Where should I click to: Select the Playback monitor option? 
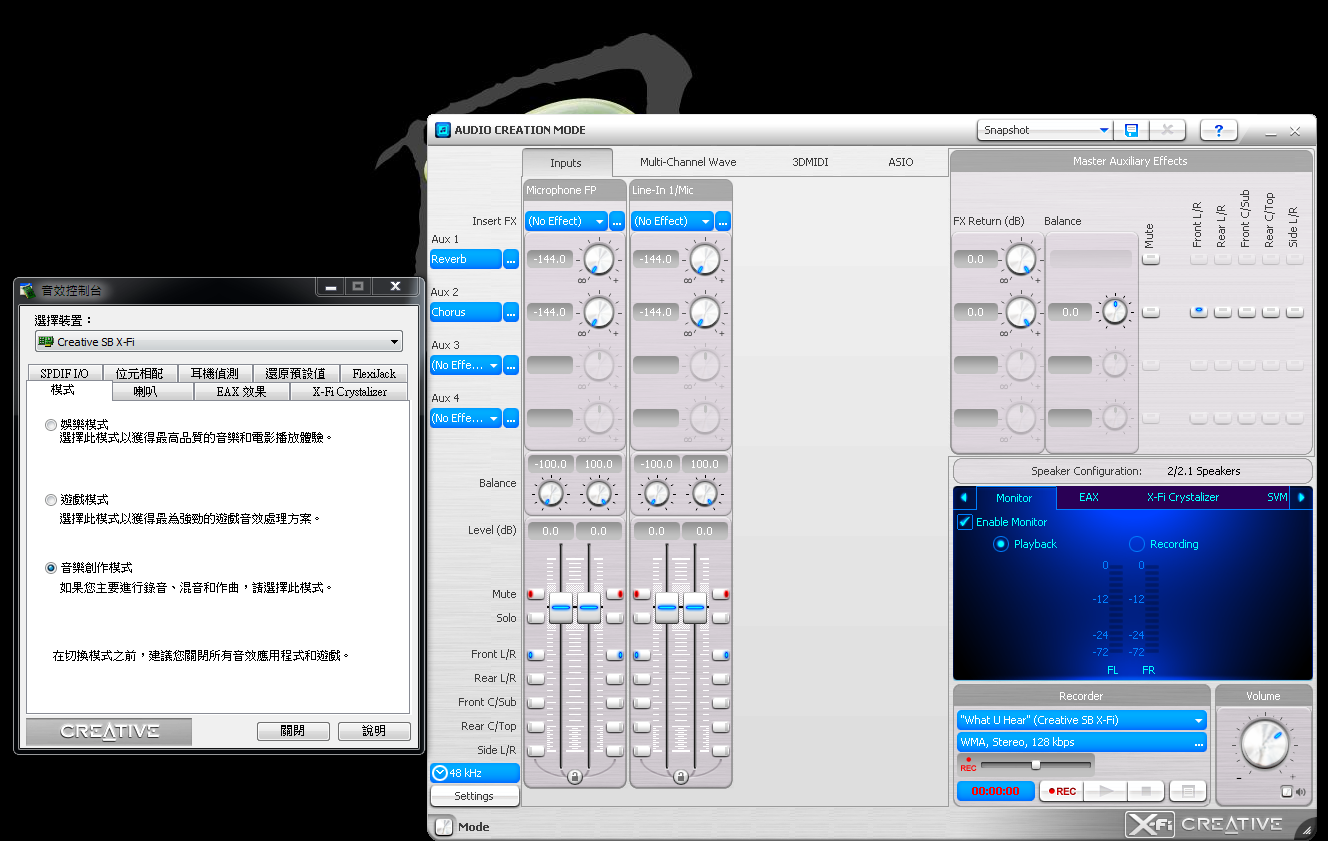[1001, 544]
